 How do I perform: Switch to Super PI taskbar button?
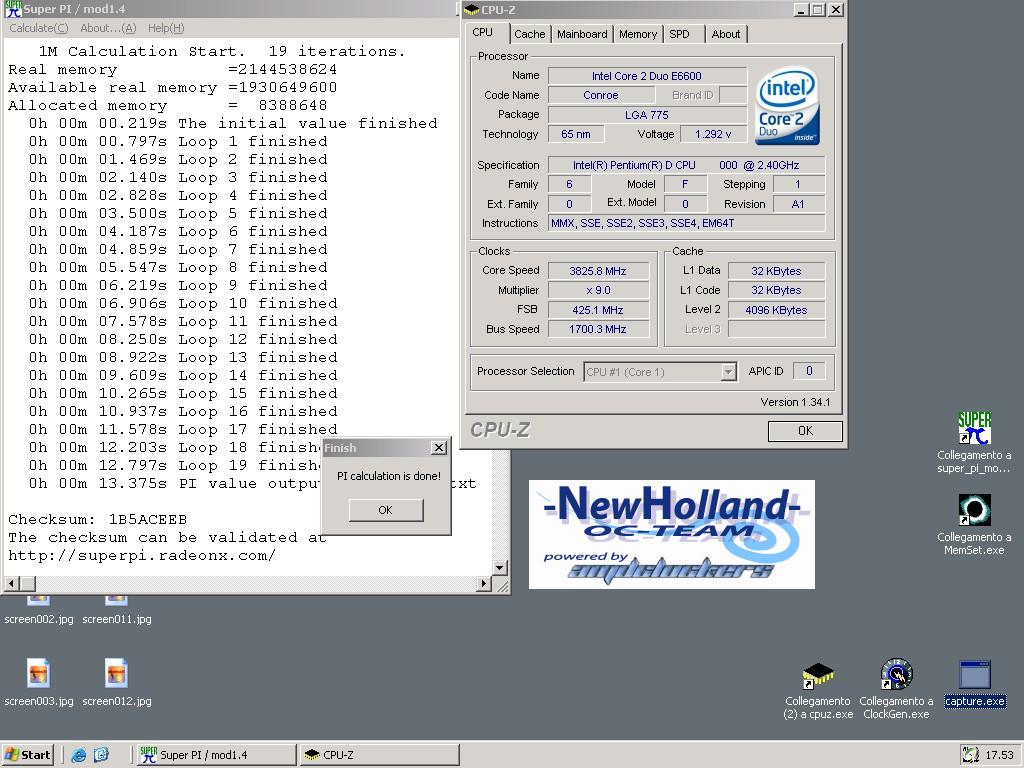tap(217, 755)
